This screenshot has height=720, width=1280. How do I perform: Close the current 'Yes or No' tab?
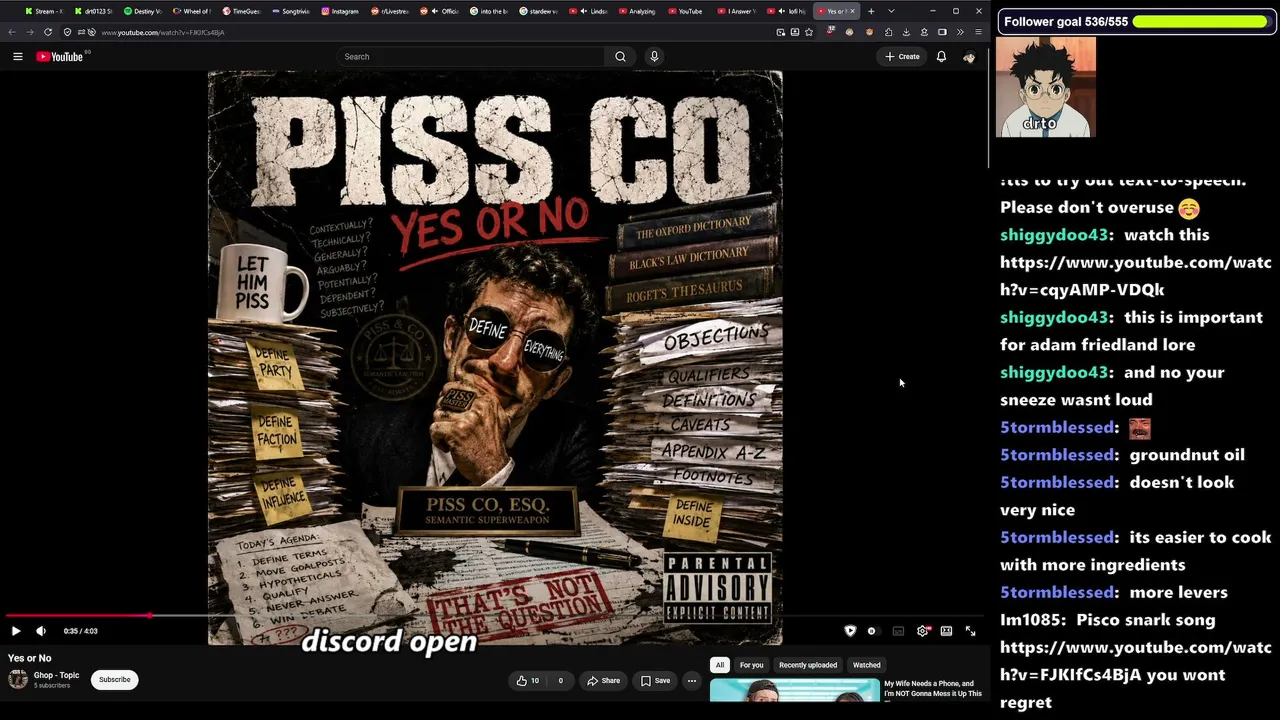[x=852, y=11]
